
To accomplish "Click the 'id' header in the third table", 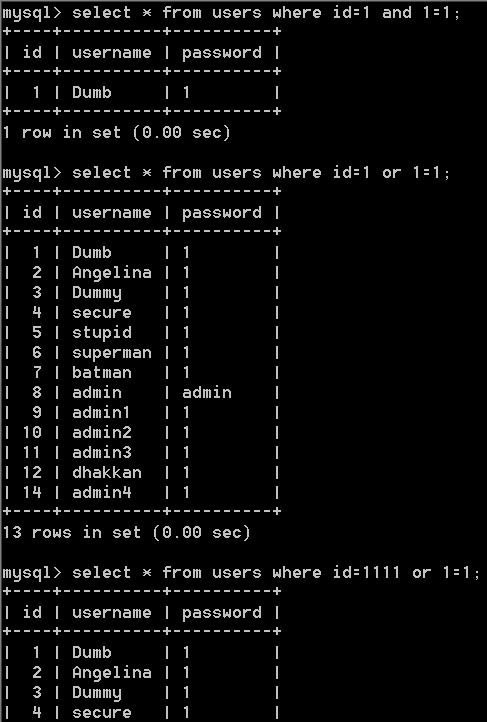I will [32, 613].
